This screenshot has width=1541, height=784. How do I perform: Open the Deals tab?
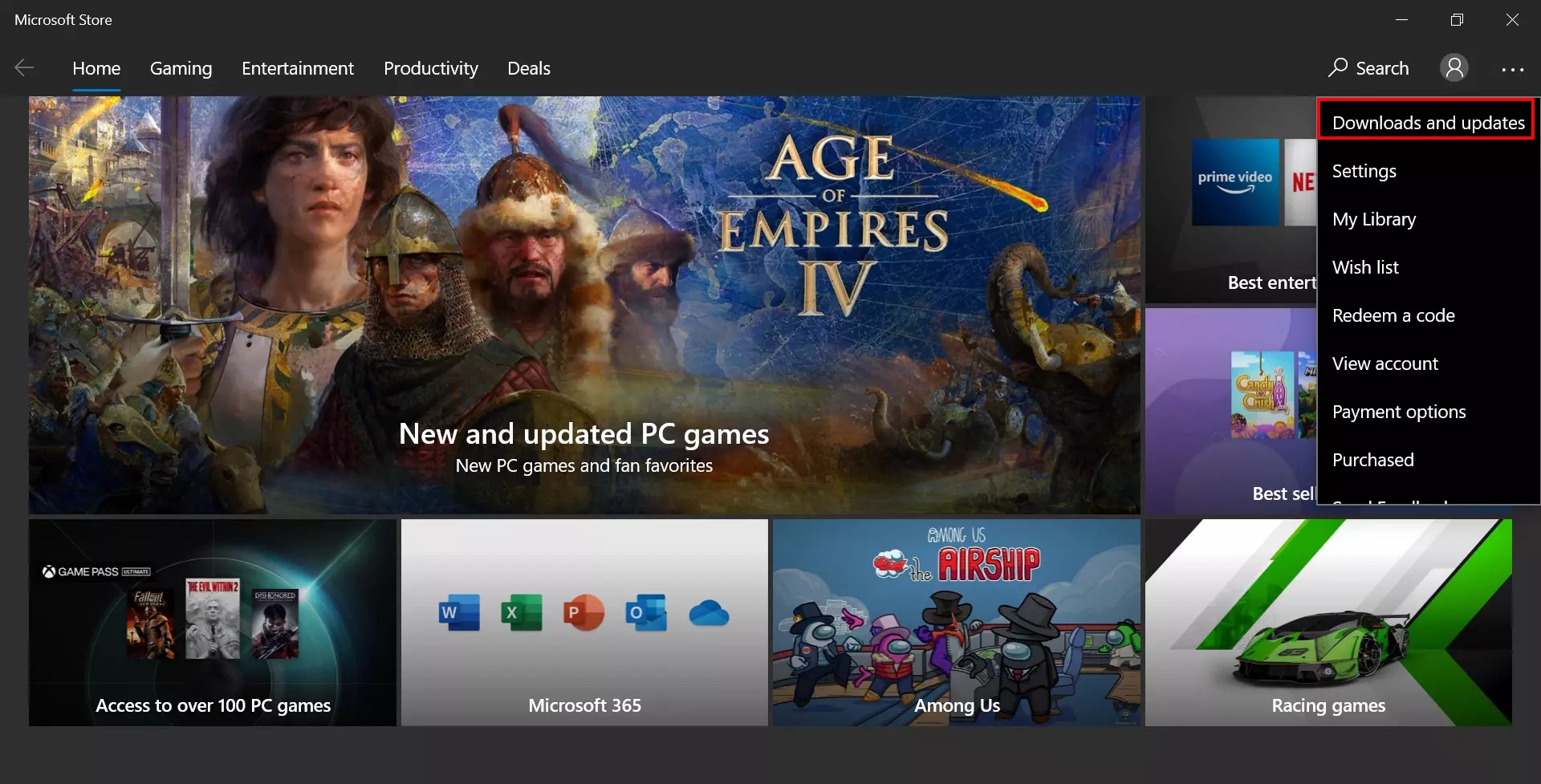tap(529, 68)
